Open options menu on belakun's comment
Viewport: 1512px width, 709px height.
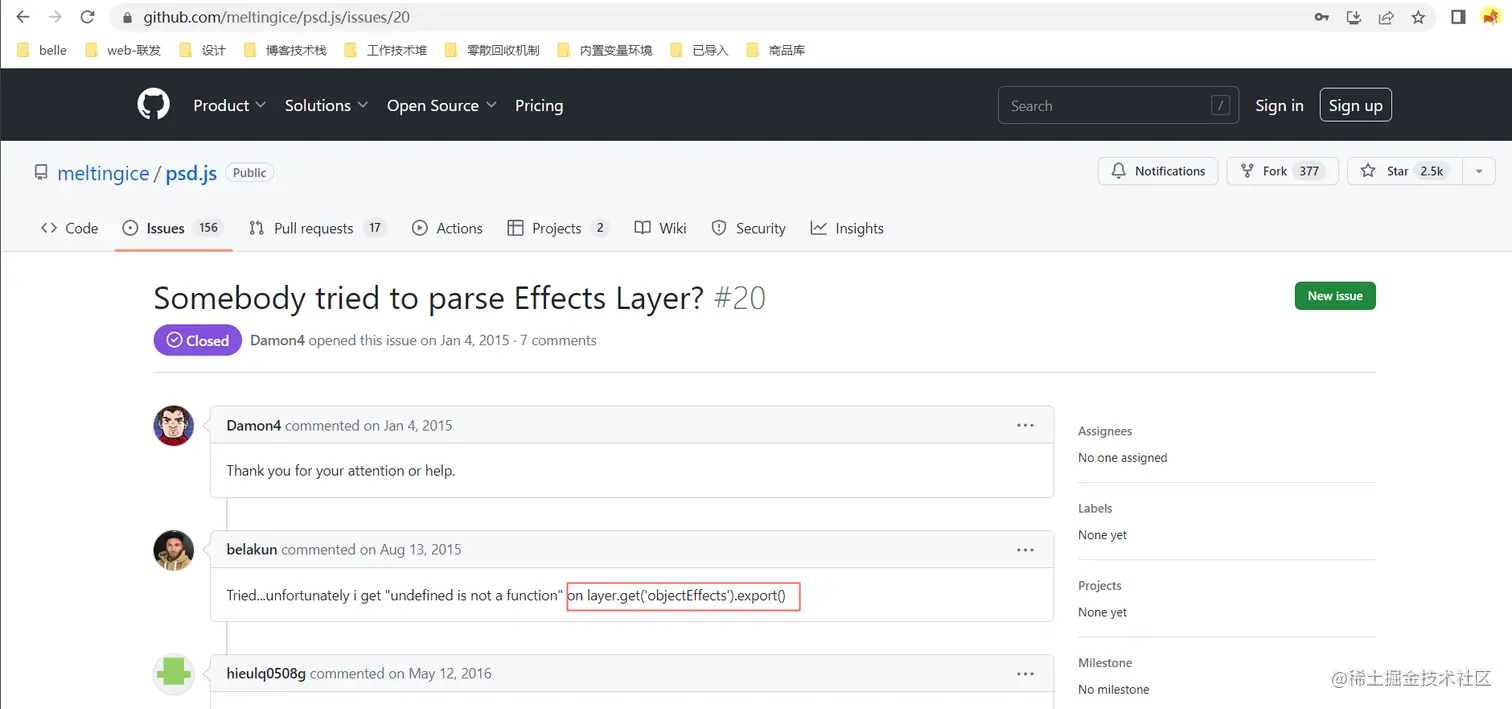pos(1025,549)
